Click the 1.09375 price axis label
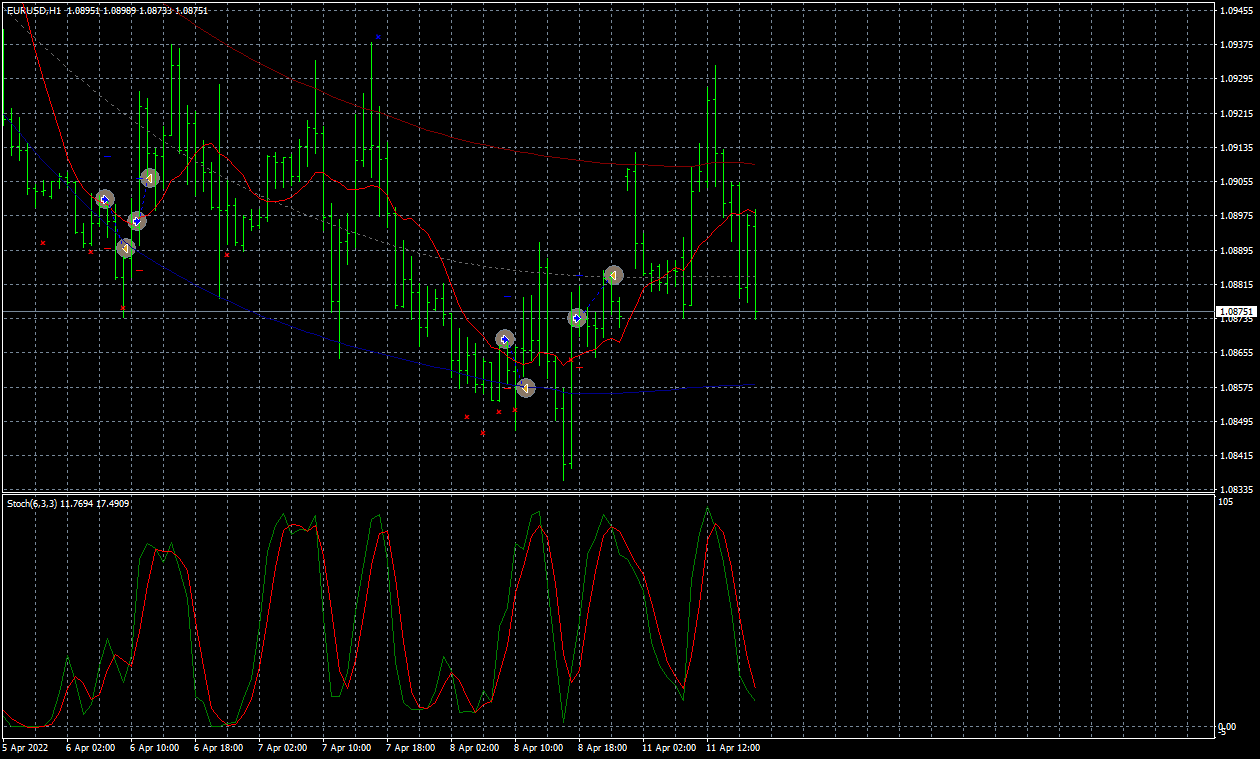 click(1236, 45)
